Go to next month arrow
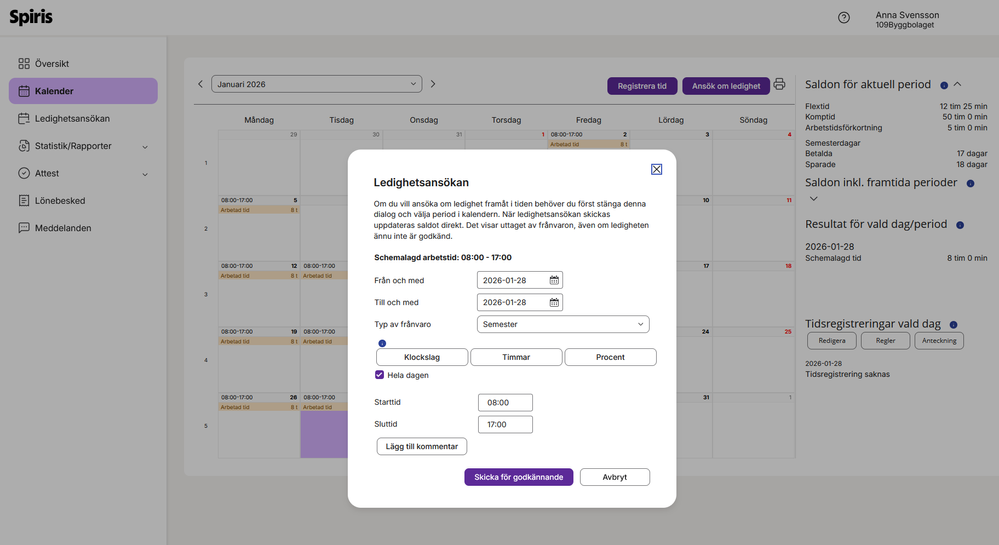 click(x=433, y=85)
